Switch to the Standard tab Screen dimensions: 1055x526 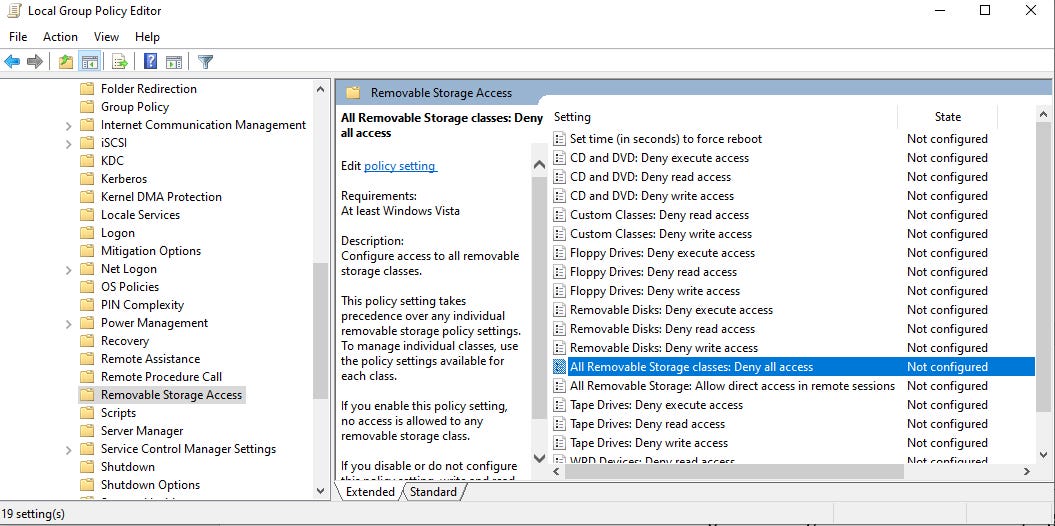coord(433,492)
